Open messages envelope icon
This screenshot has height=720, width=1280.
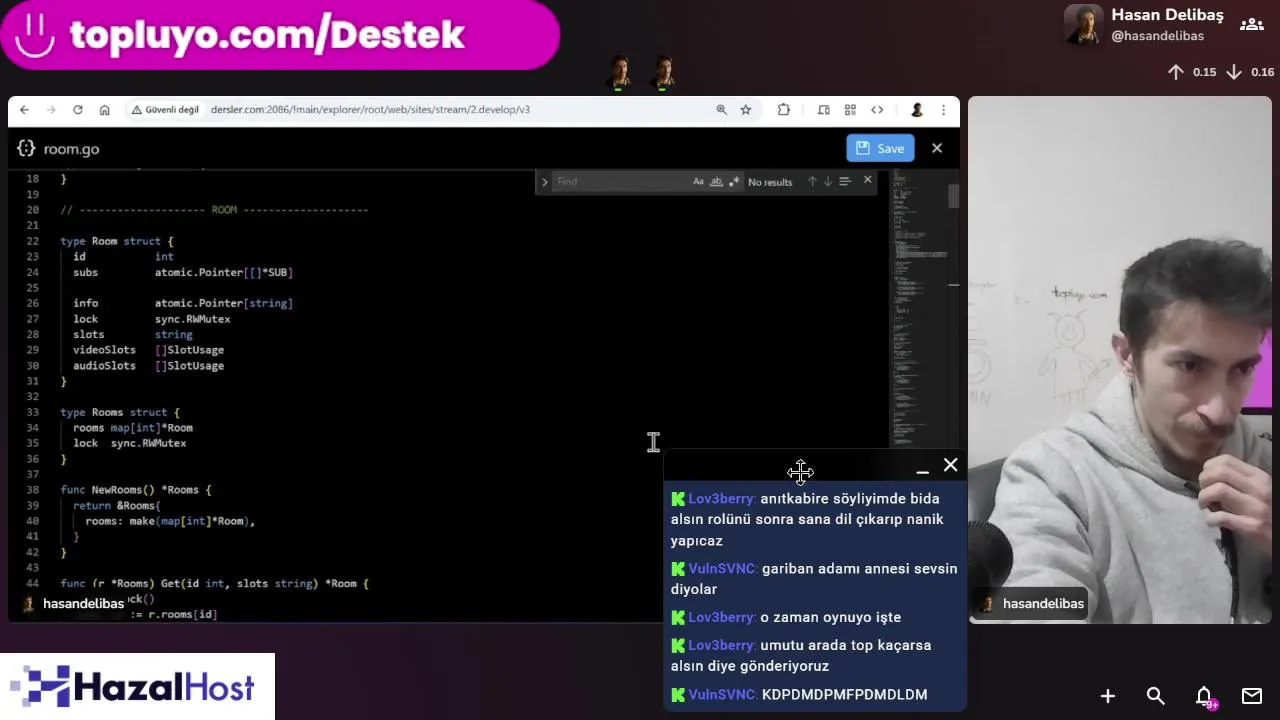coord(1252,696)
